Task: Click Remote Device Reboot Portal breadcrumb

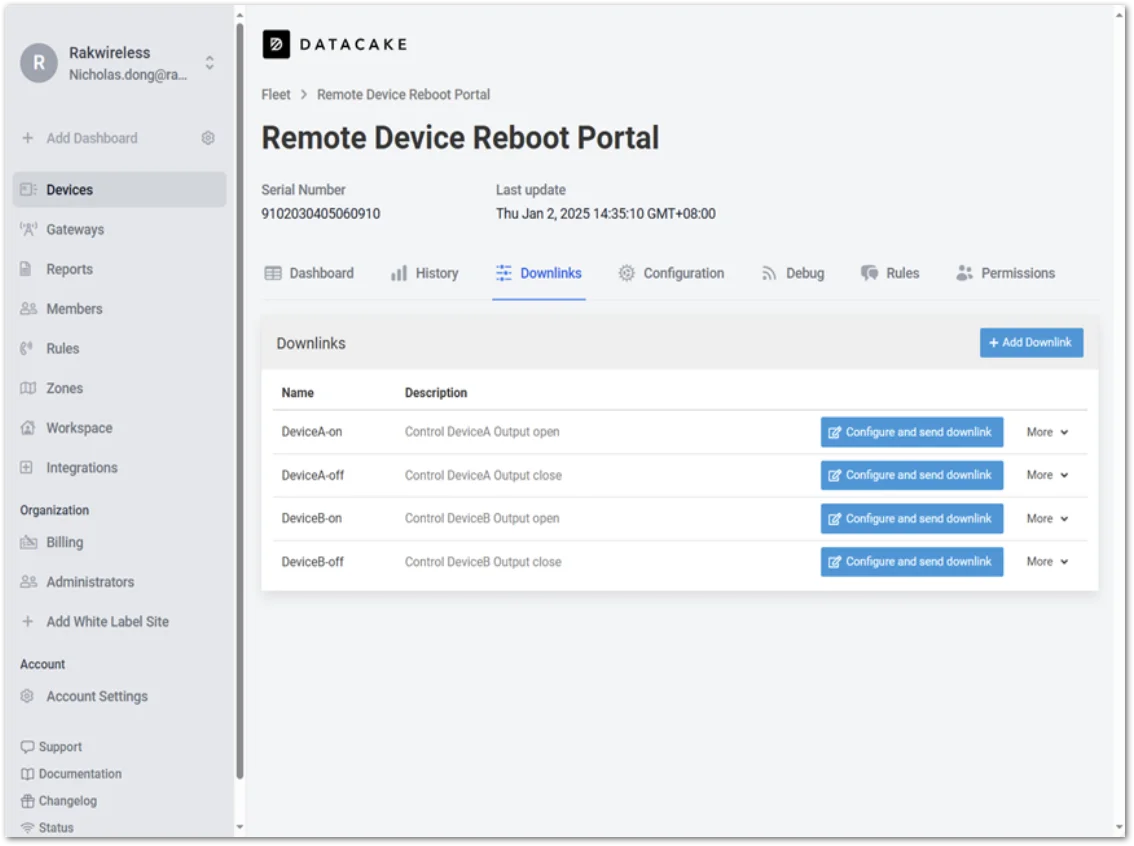Action: (x=403, y=95)
